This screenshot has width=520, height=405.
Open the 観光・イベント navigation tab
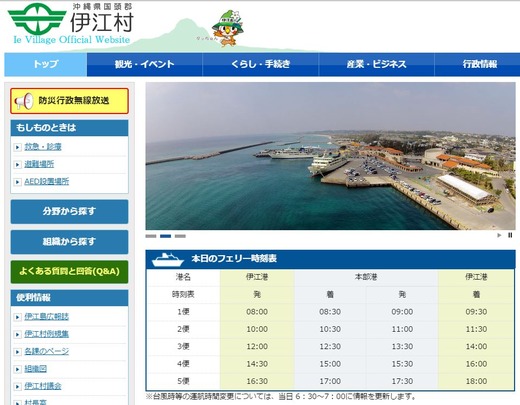(145, 64)
